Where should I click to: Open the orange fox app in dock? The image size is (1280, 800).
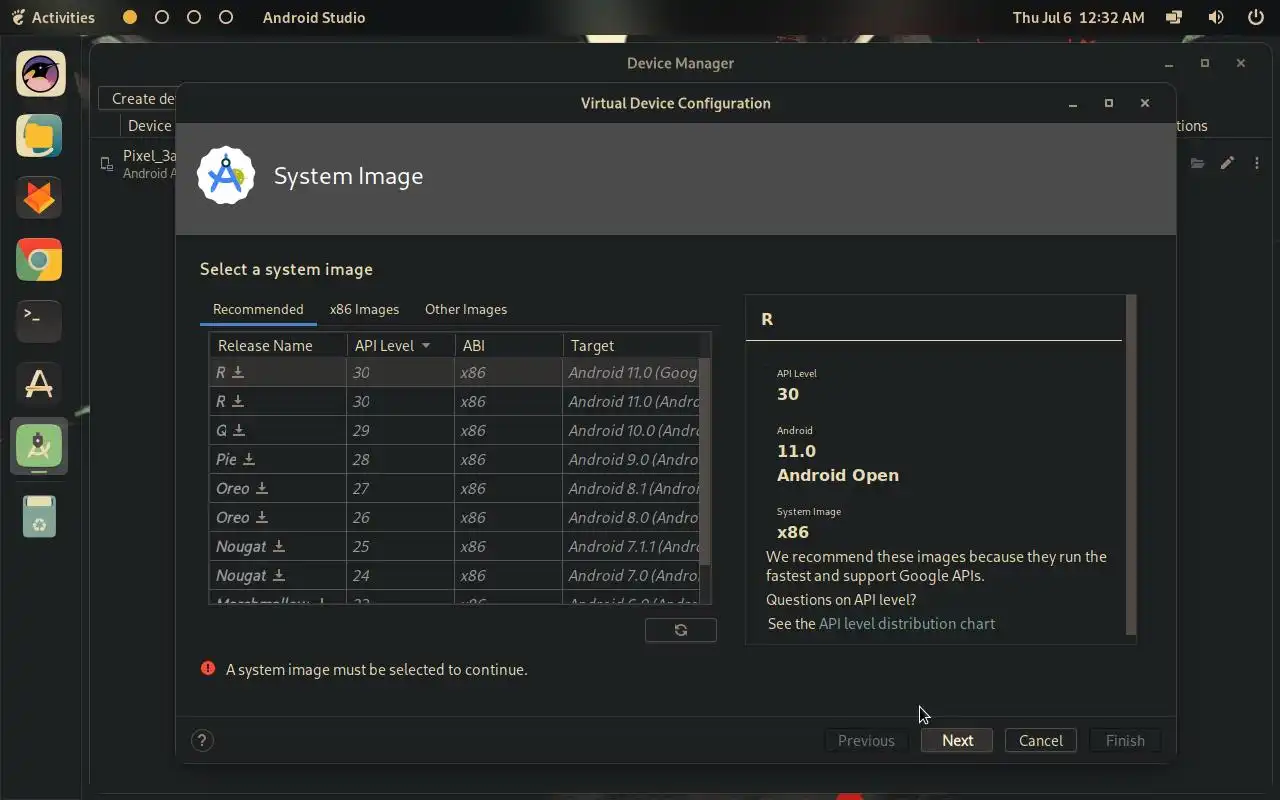click(39, 198)
